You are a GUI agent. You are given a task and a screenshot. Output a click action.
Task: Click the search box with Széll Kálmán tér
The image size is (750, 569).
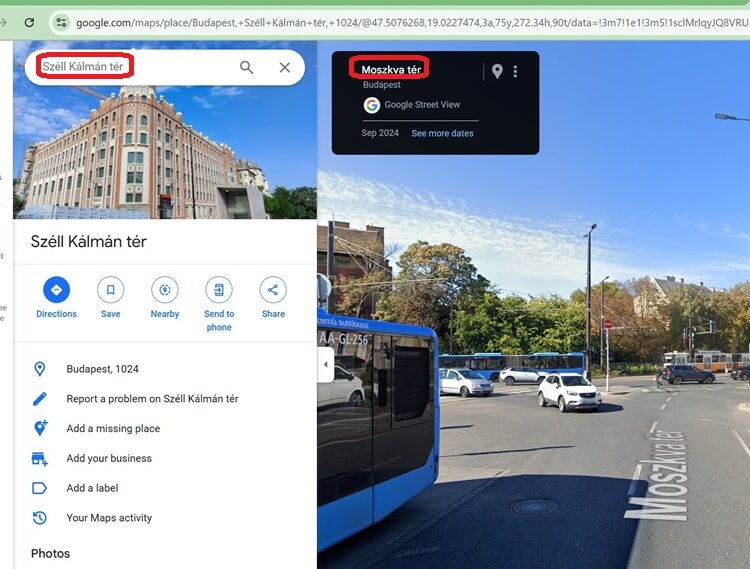click(130, 67)
